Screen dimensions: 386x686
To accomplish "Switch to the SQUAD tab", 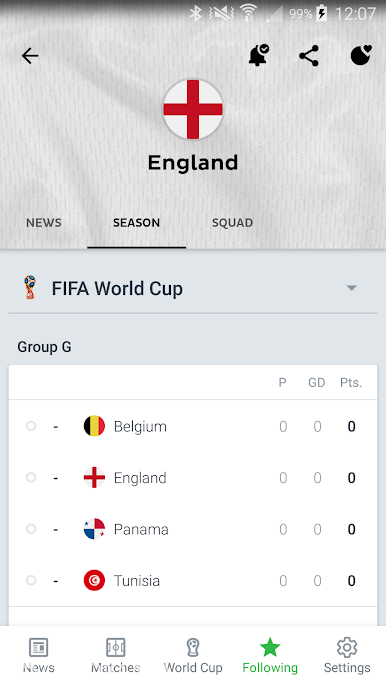I will click(x=232, y=223).
